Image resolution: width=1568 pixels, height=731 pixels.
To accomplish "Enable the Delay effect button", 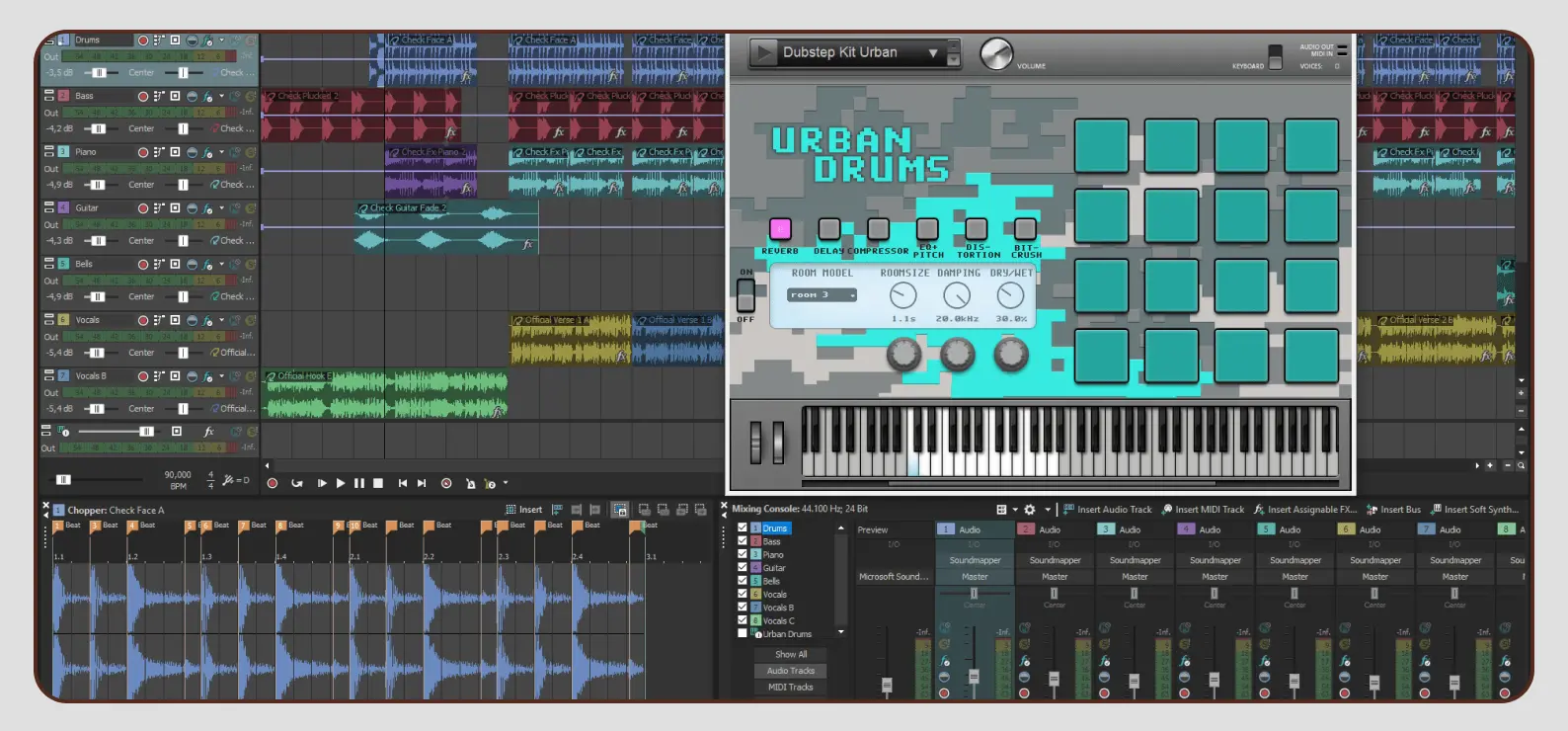I will 829,229.
